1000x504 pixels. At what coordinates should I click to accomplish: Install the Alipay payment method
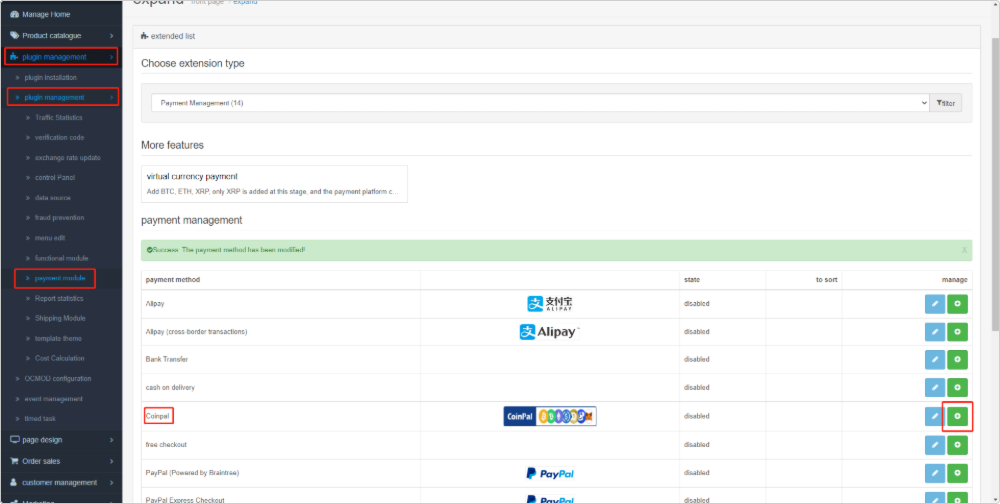coord(957,304)
